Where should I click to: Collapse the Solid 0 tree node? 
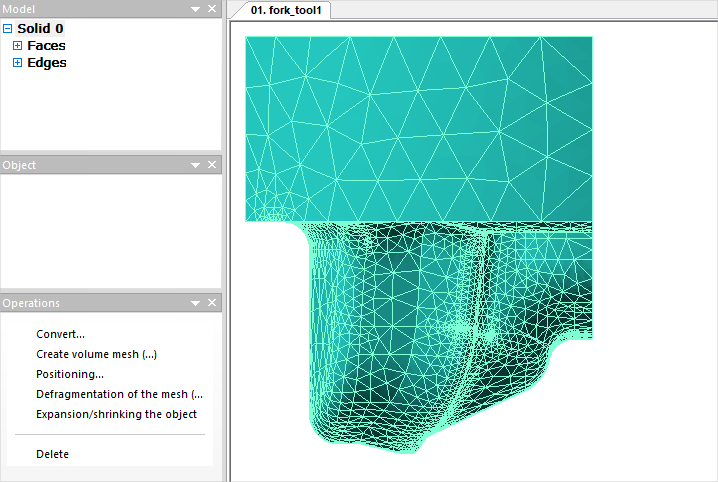point(8,29)
